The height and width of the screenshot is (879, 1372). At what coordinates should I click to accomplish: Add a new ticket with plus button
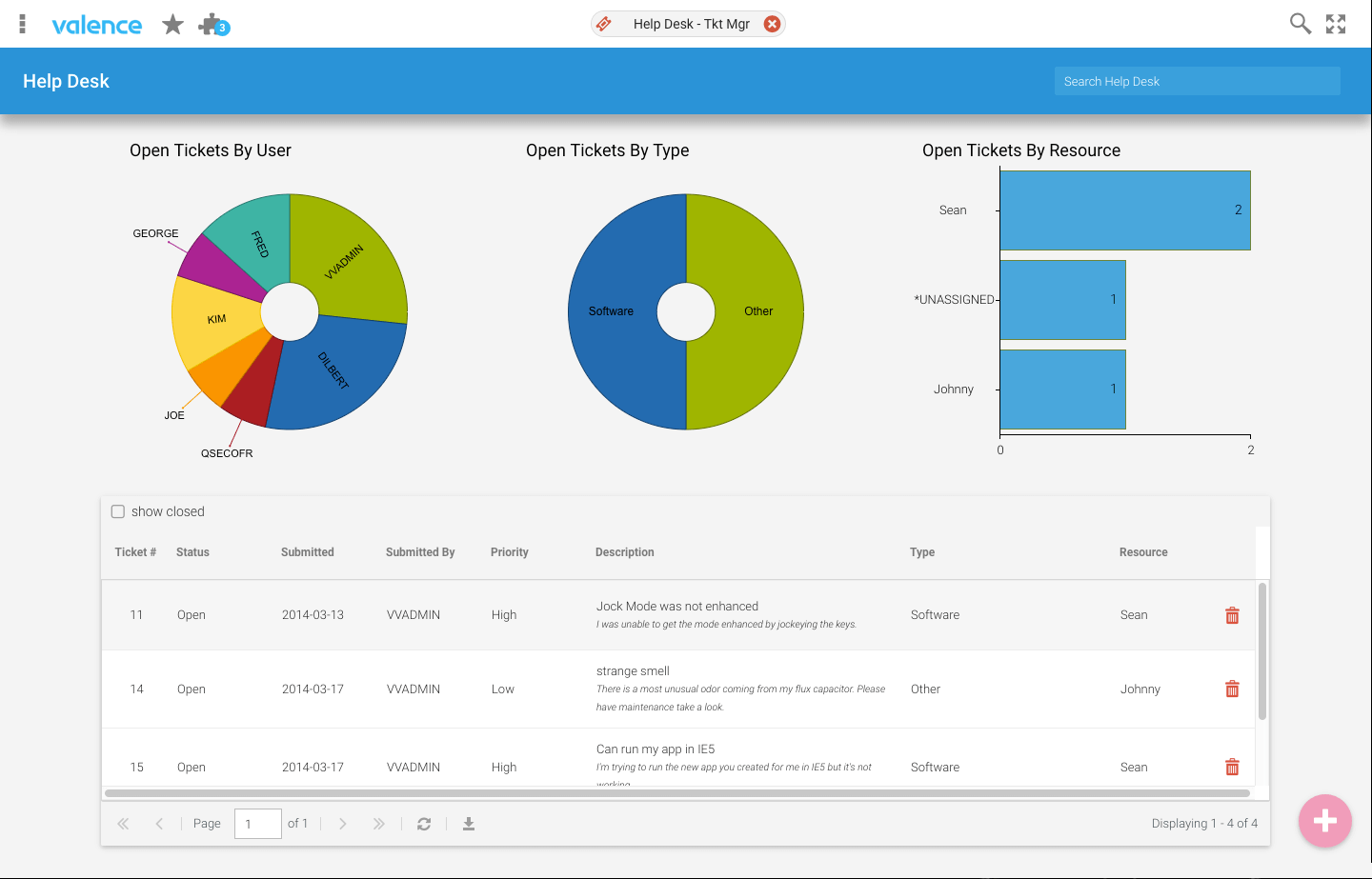click(x=1325, y=820)
